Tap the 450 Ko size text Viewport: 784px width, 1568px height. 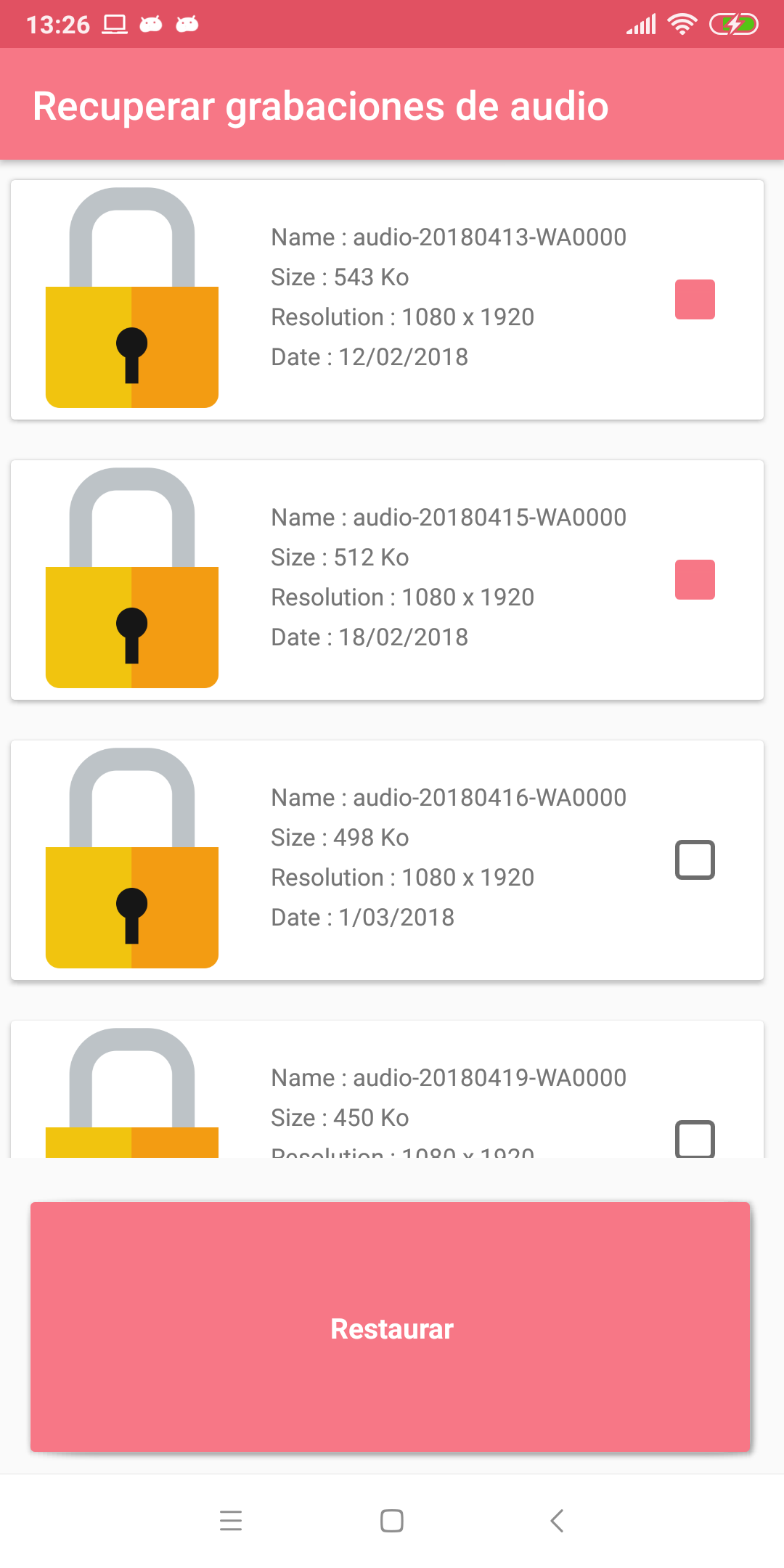(x=371, y=1118)
